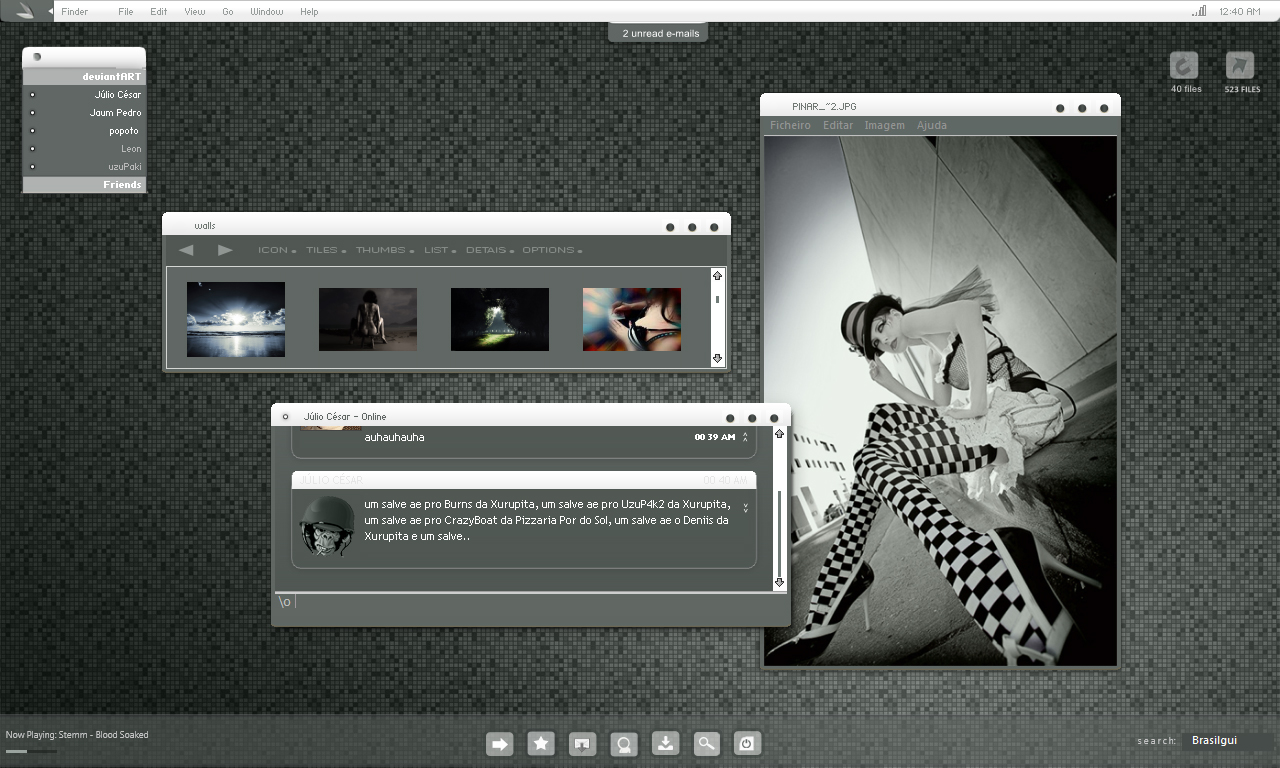Open chat with Leon contact
Screen dimensions: 1280x768
(131, 149)
